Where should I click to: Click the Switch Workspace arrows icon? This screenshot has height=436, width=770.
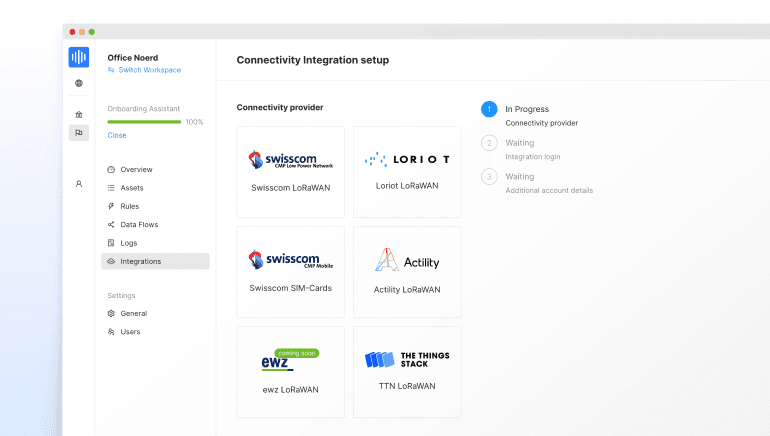pyautogui.click(x=111, y=70)
